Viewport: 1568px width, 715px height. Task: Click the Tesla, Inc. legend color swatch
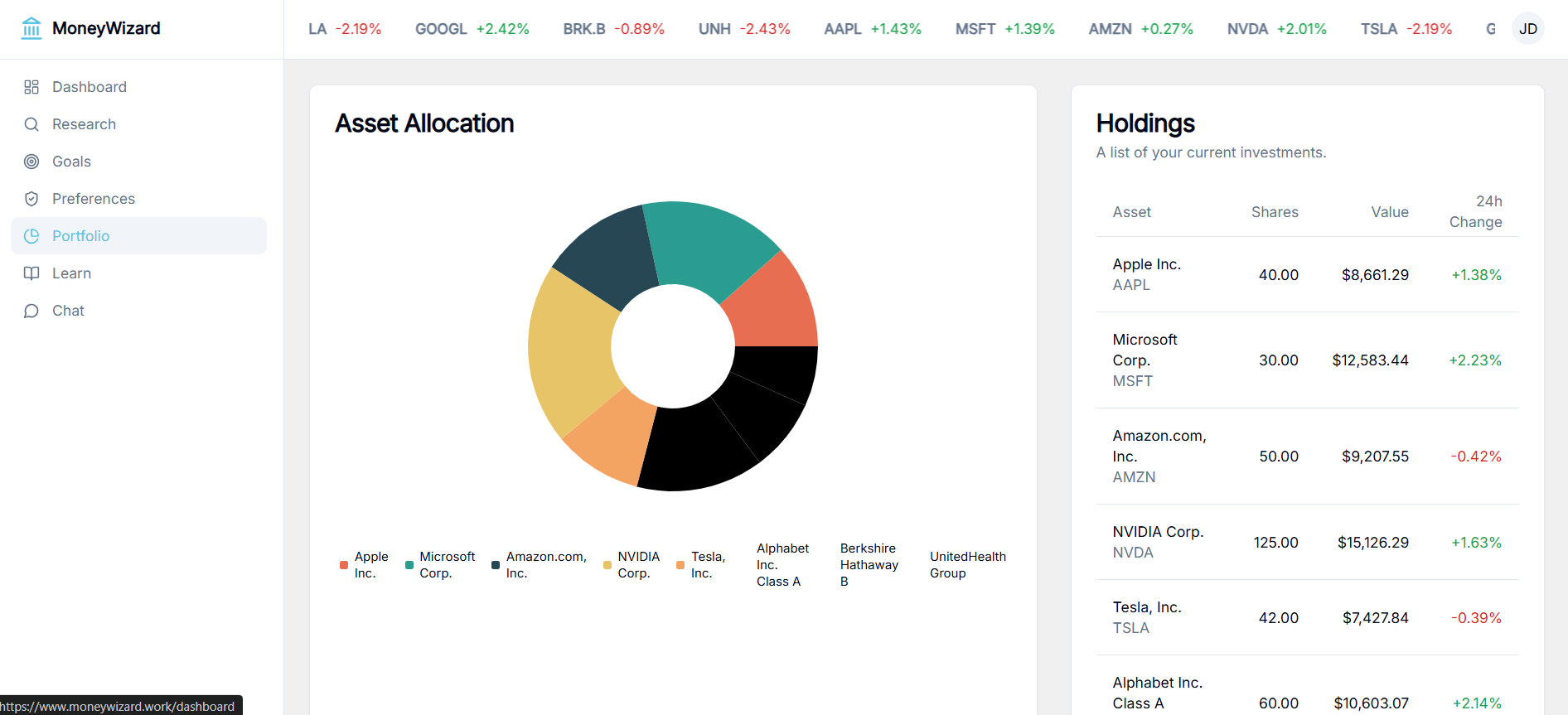(x=680, y=565)
